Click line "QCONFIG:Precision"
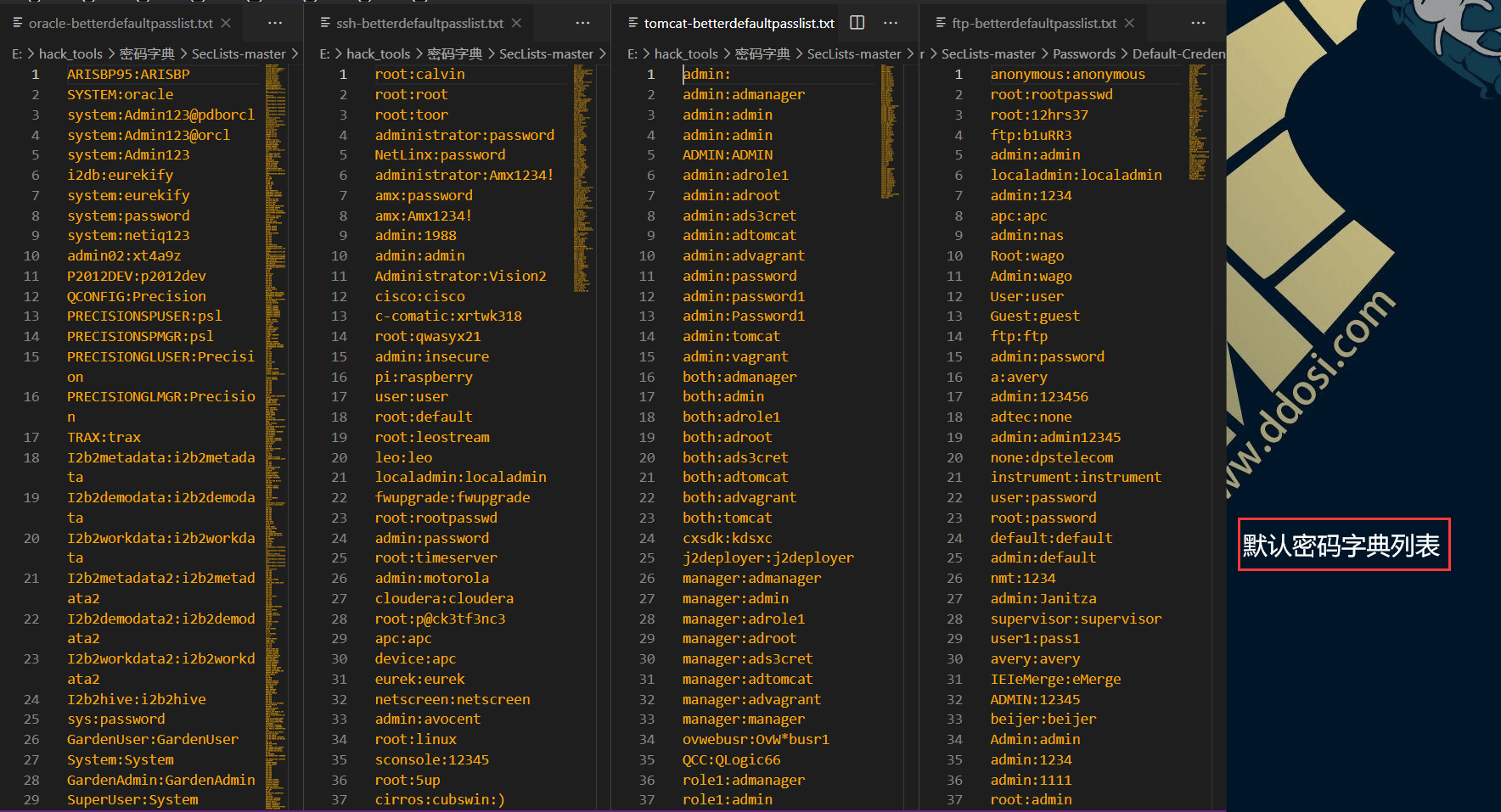 click(x=137, y=296)
